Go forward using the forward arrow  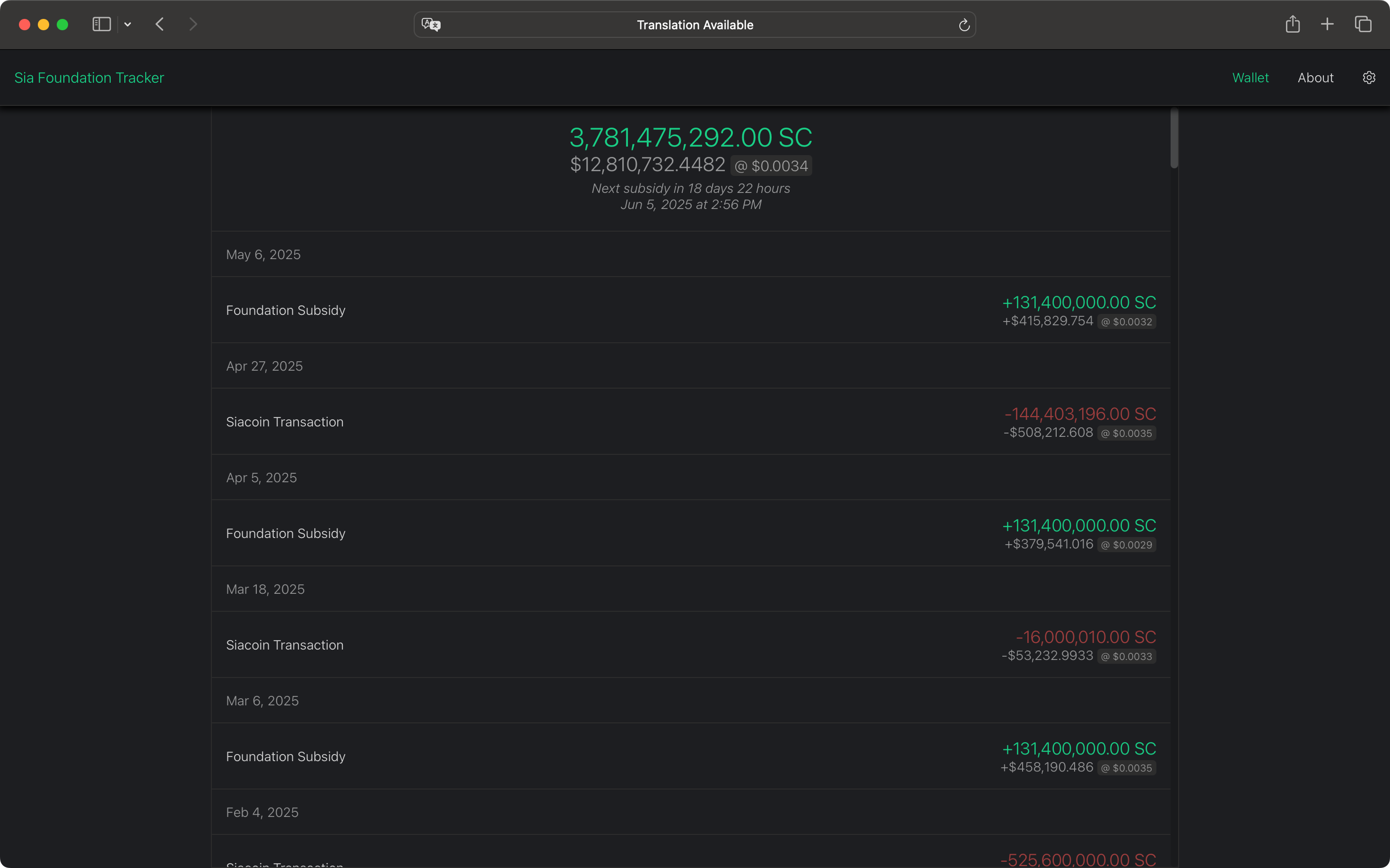coord(193,24)
